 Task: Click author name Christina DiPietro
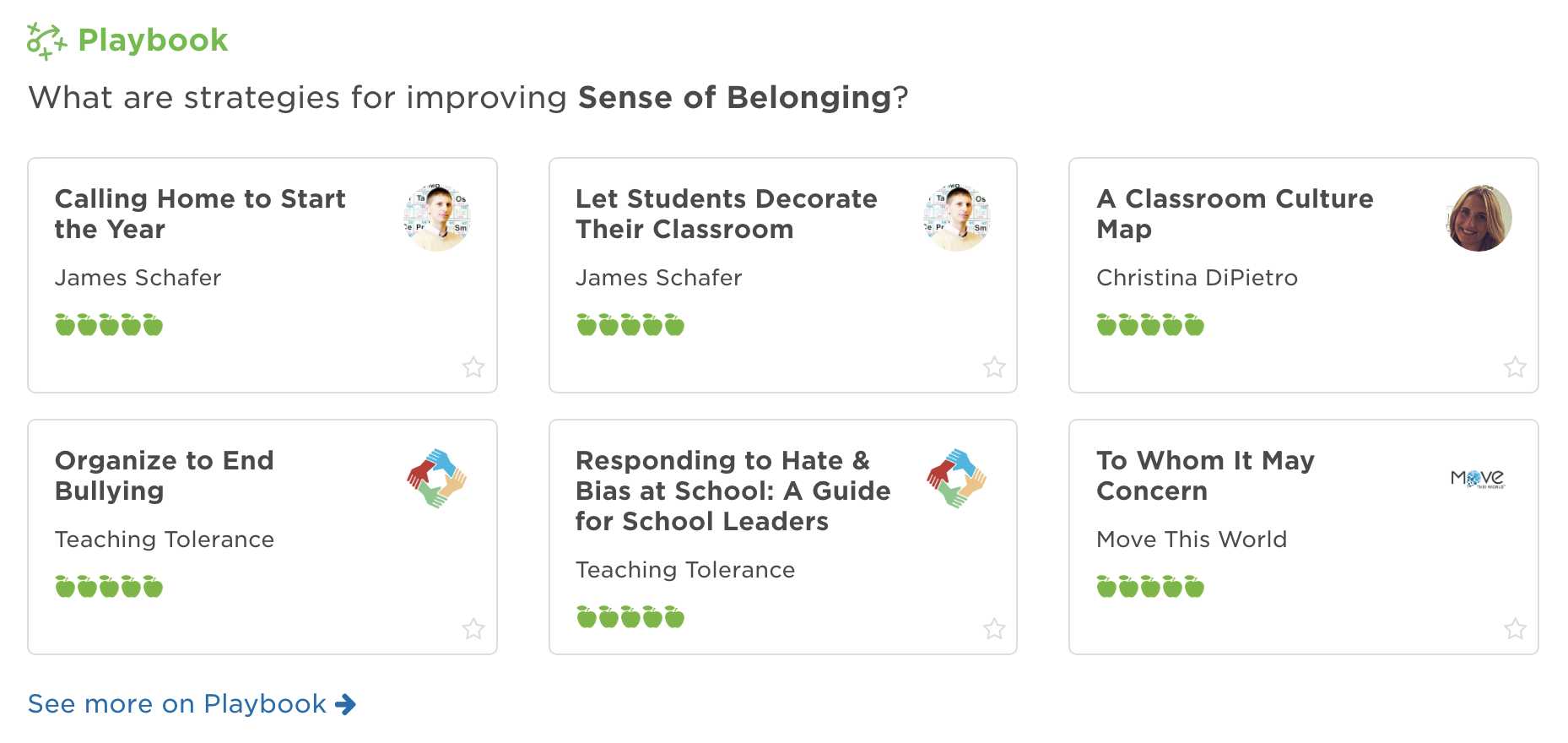click(x=1198, y=278)
